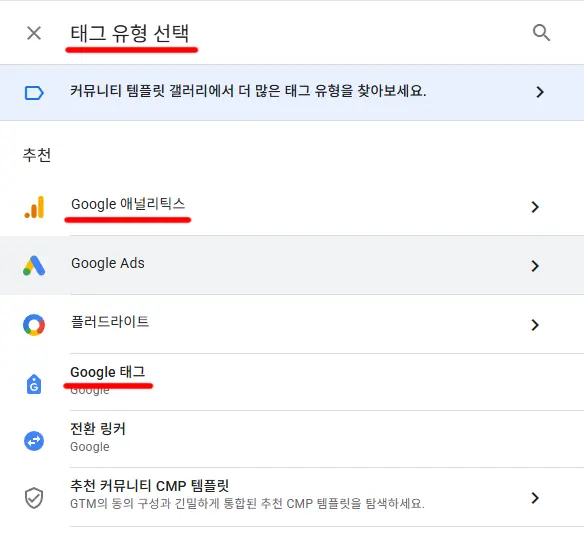This screenshot has width=584, height=536.
Task: Click the CMP shield checkmark icon
Action: (x=34, y=498)
